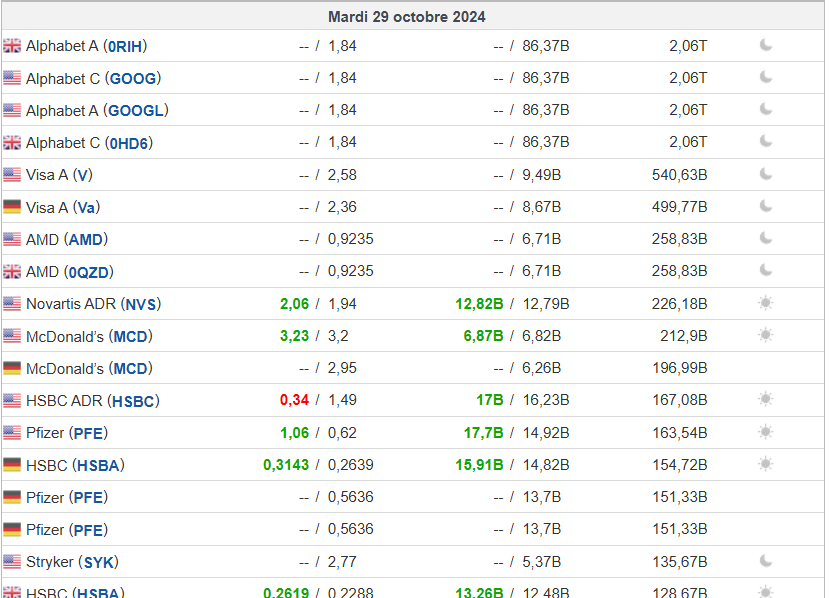
Task: Click the US flag beside Alphabet A (GOOGL)
Action: point(12,111)
